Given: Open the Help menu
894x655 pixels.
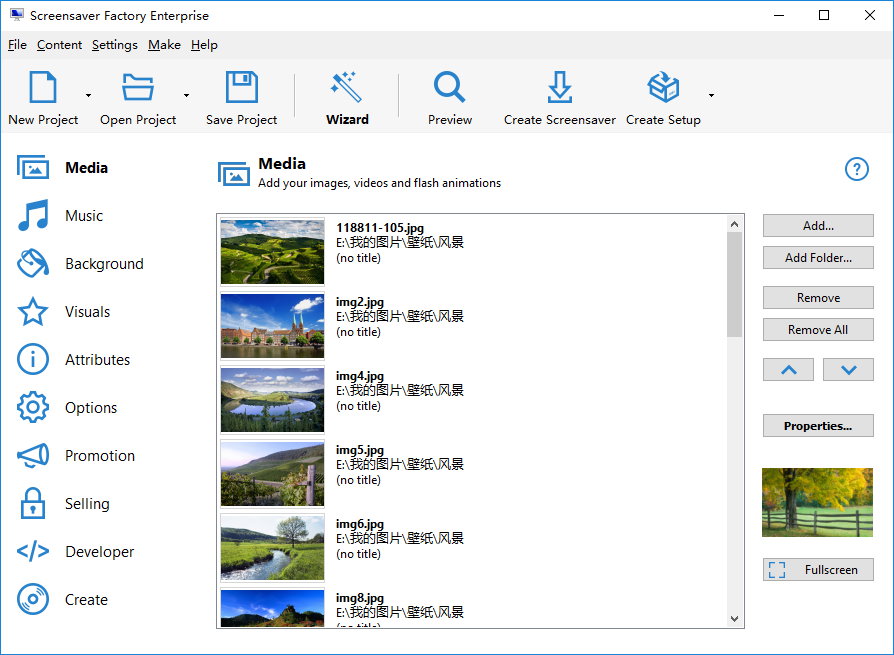Looking at the screenshot, I should coord(204,45).
